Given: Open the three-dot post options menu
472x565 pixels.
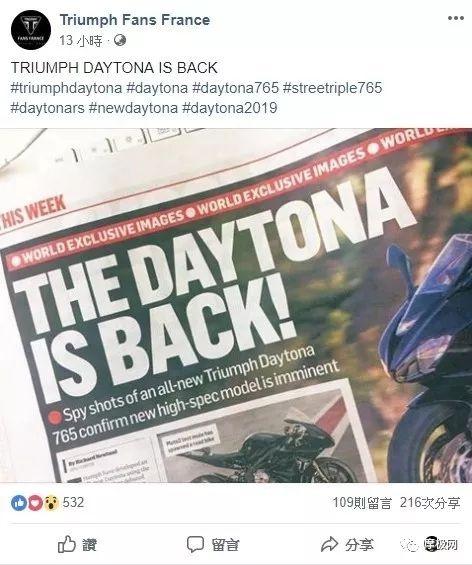Looking at the screenshot, I should coord(456,18).
